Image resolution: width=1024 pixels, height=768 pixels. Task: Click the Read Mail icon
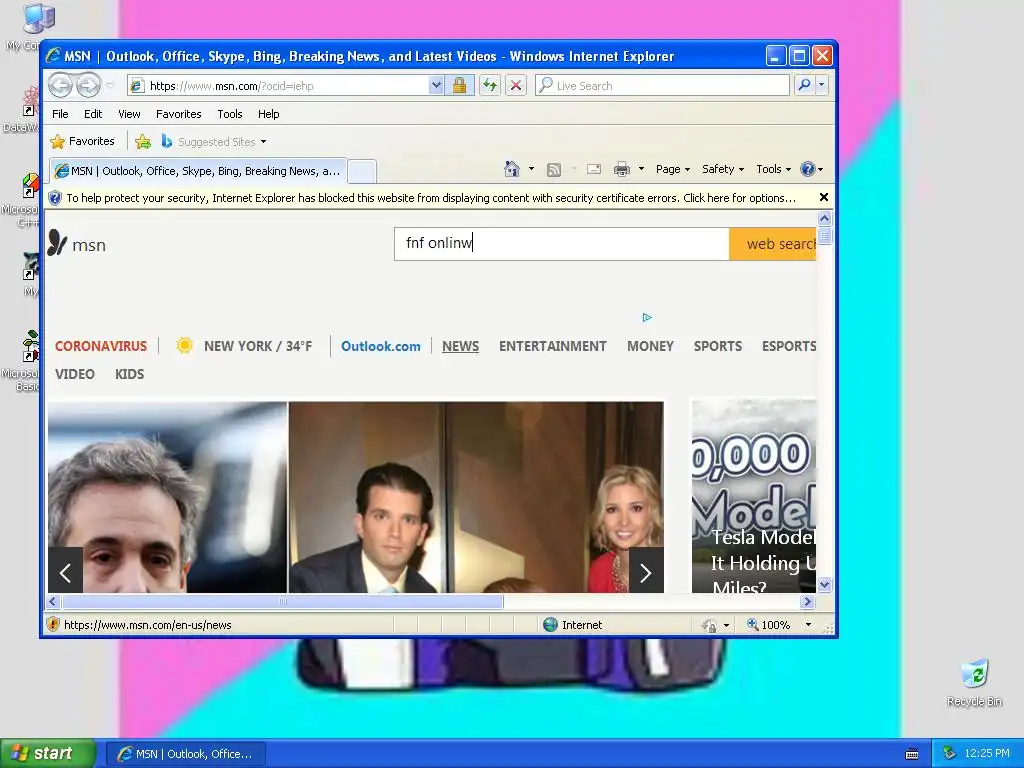pos(594,169)
